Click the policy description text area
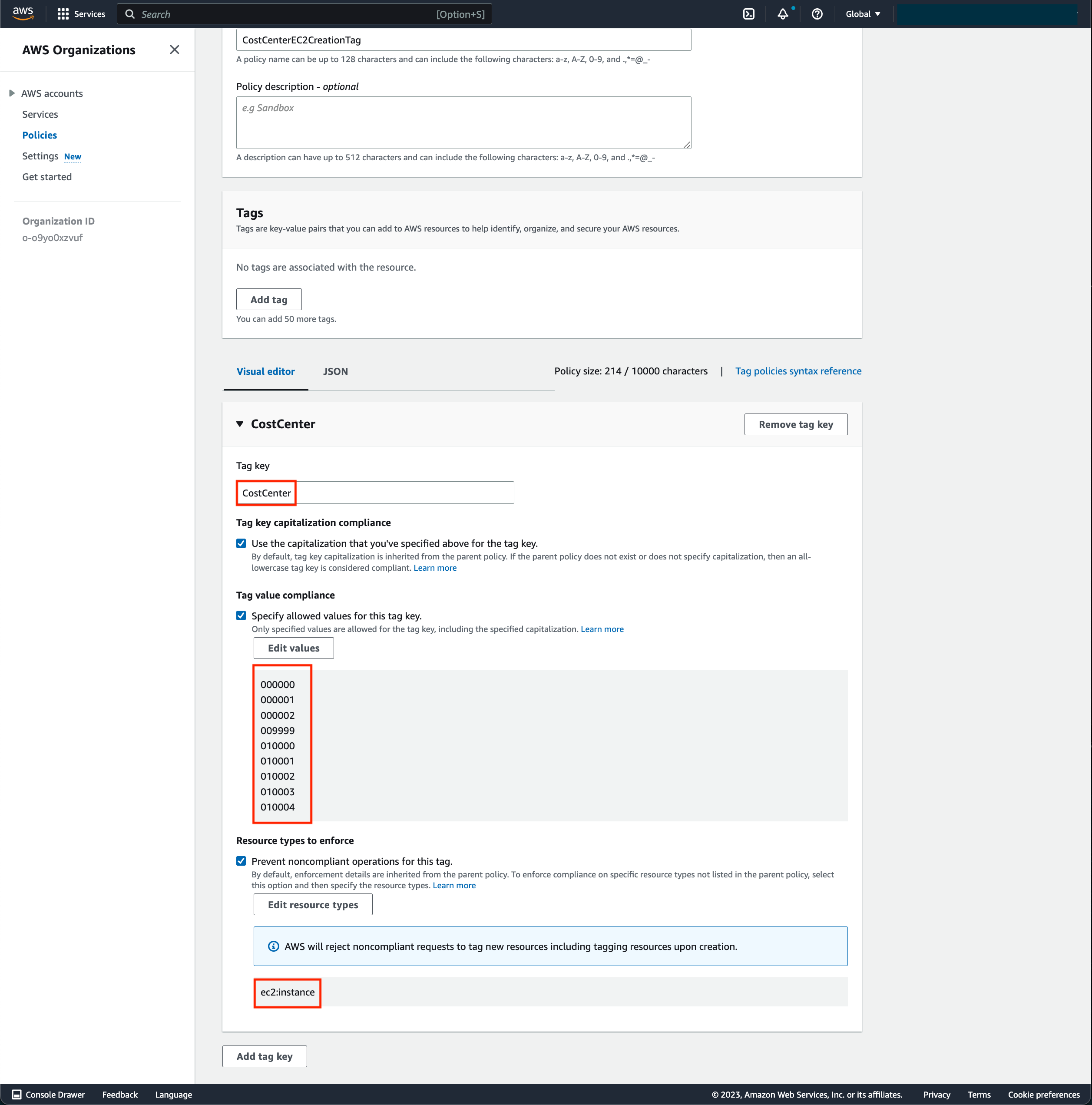Image resolution: width=1092 pixels, height=1105 pixels. tap(463, 122)
